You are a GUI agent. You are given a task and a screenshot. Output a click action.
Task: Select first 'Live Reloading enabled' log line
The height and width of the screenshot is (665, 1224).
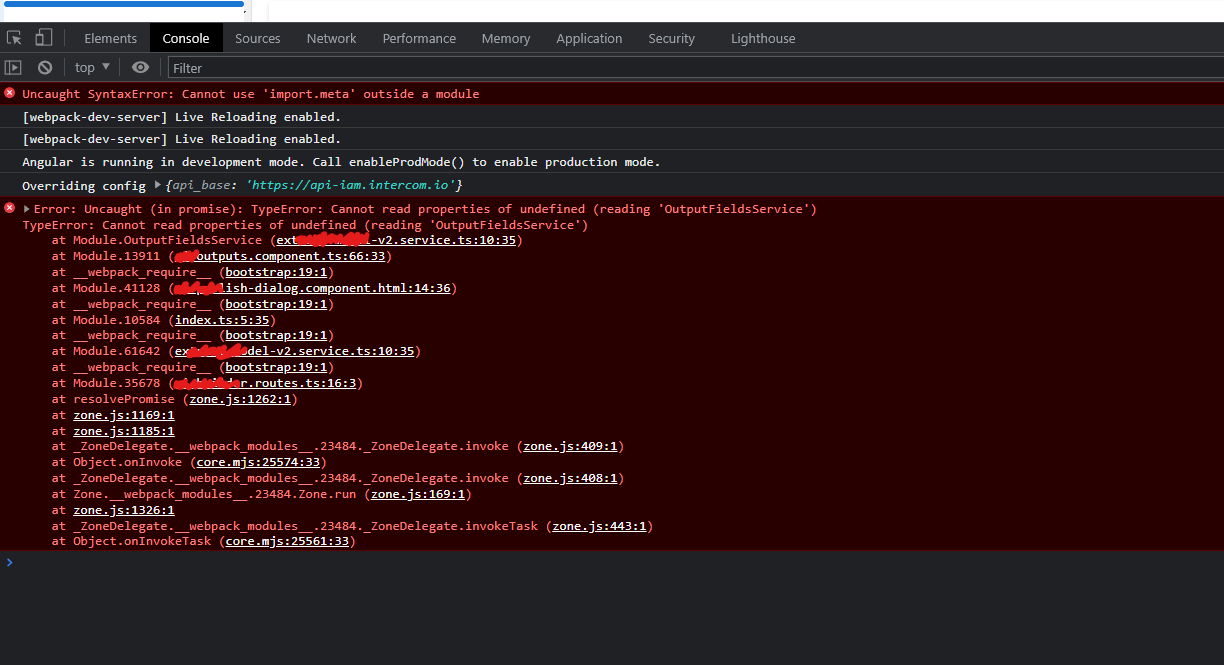pyautogui.click(x=181, y=117)
